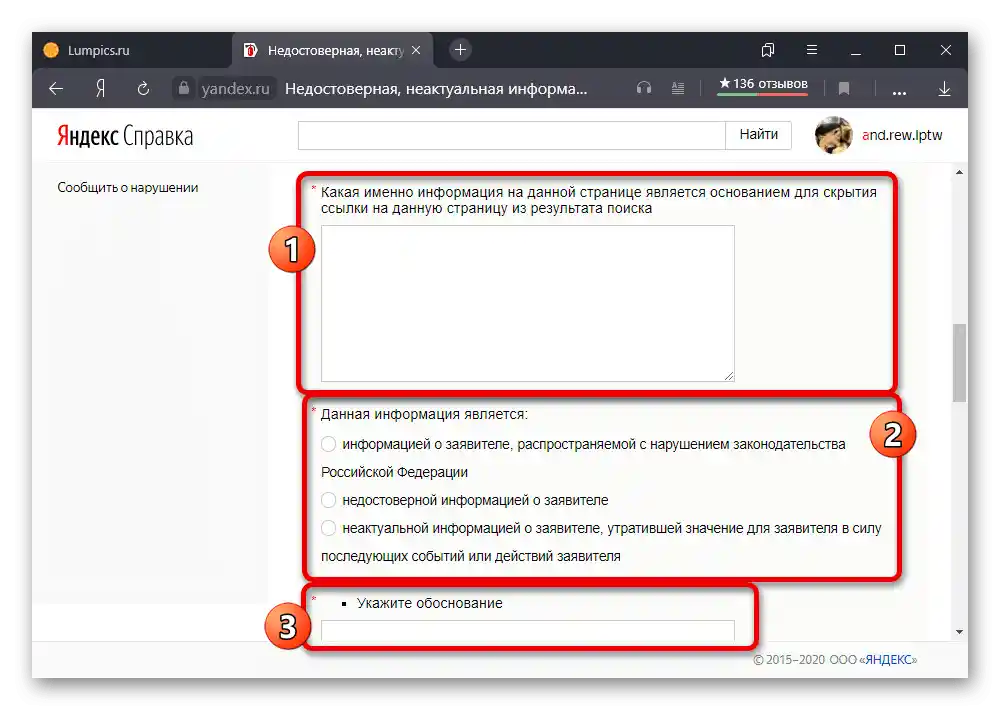Open the user avatar picture
The image size is (1000, 710).
834,135
